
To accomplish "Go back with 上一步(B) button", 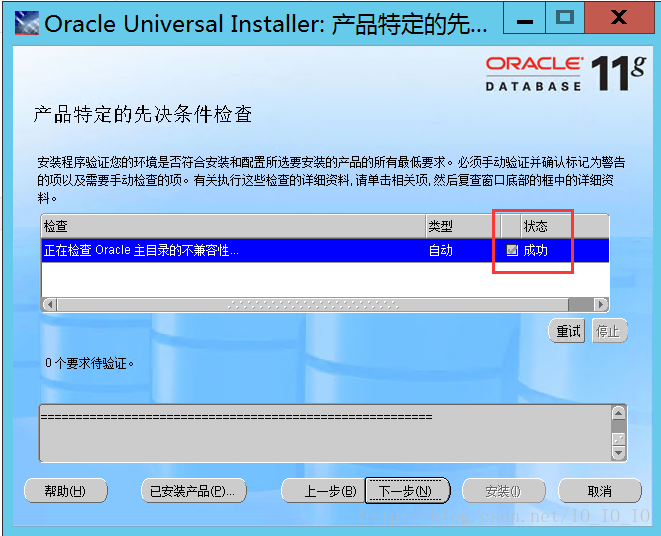I will tap(323, 491).
